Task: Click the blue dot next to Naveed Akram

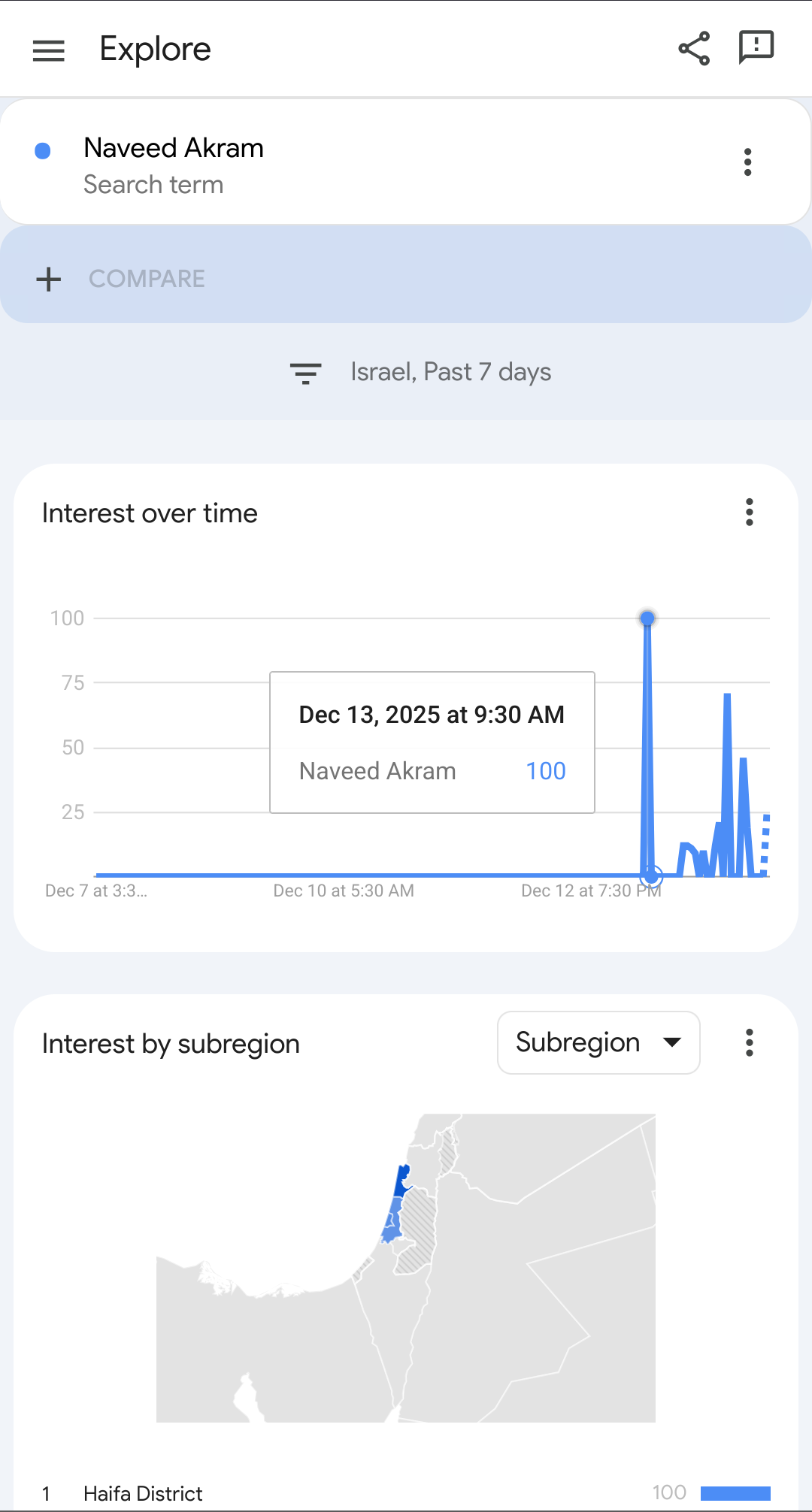Action: click(x=43, y=151)
